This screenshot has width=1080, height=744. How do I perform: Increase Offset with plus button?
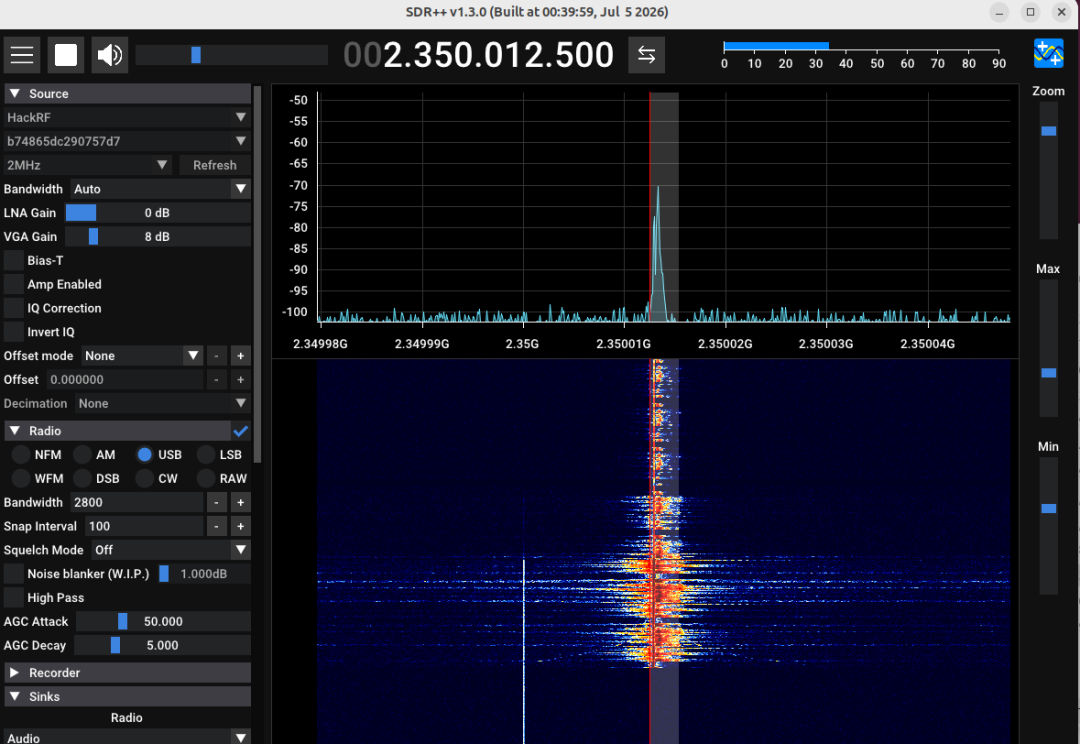click(240, 380)
